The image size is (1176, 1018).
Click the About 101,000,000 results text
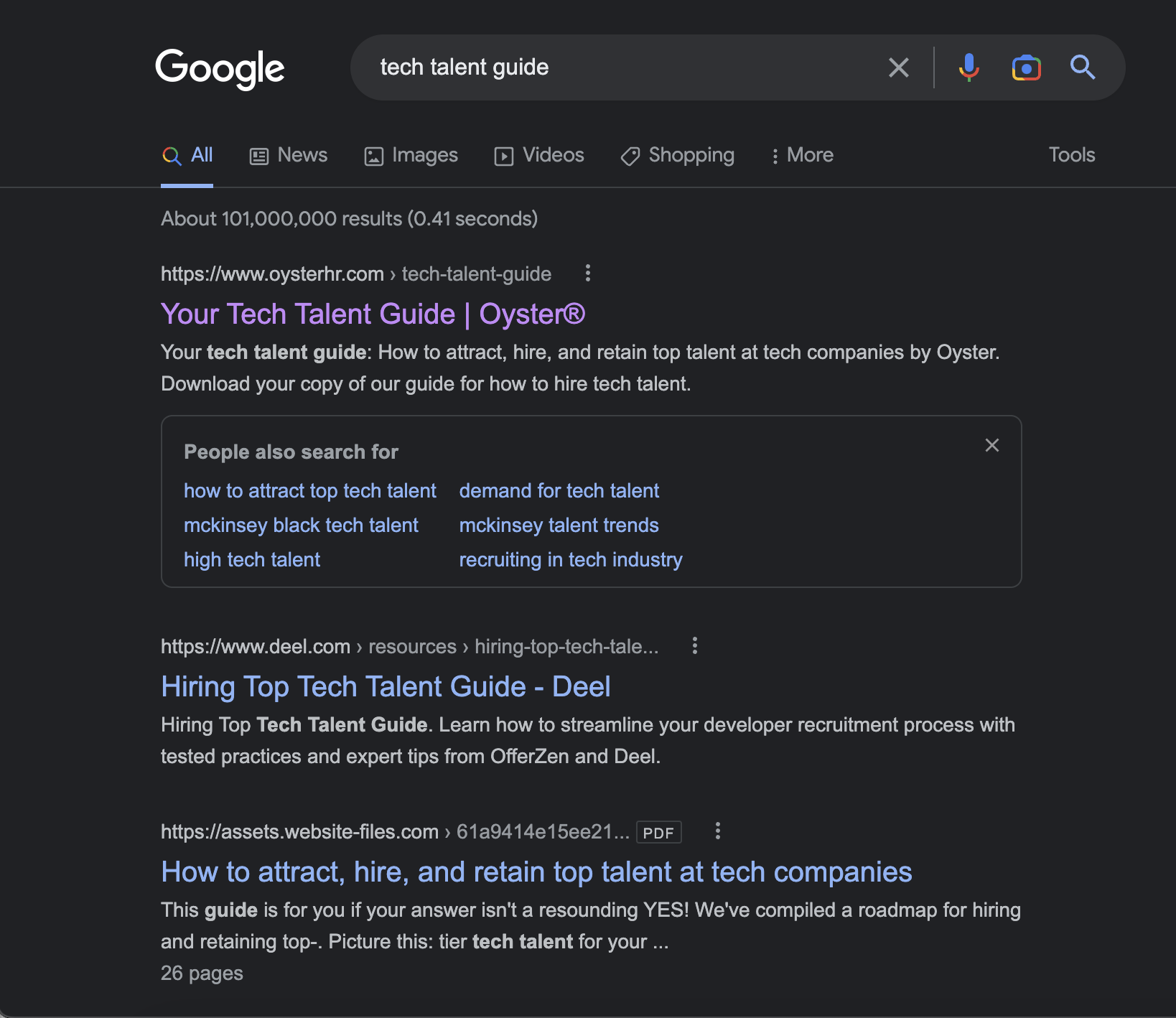point(349,218)
